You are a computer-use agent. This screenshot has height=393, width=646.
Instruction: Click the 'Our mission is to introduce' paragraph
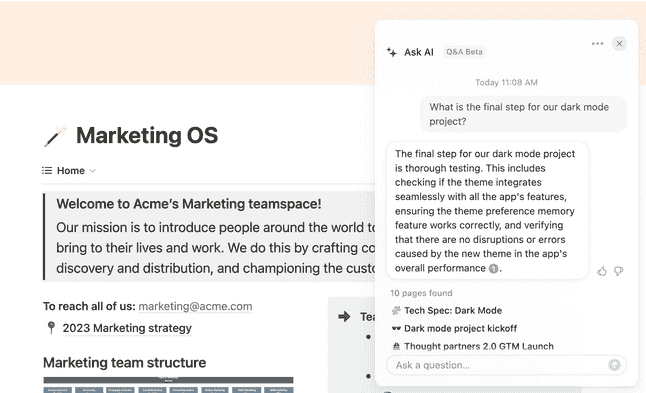pyautogui.click(x=216, y=248)
